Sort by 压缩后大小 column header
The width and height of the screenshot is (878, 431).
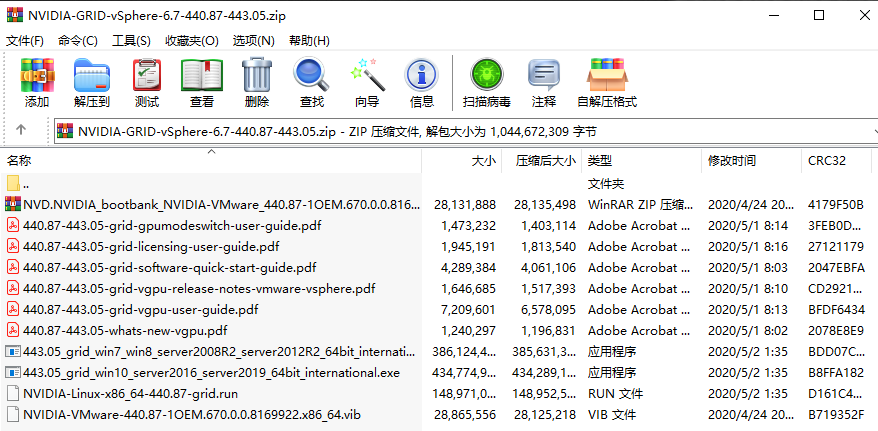(541, 161)
